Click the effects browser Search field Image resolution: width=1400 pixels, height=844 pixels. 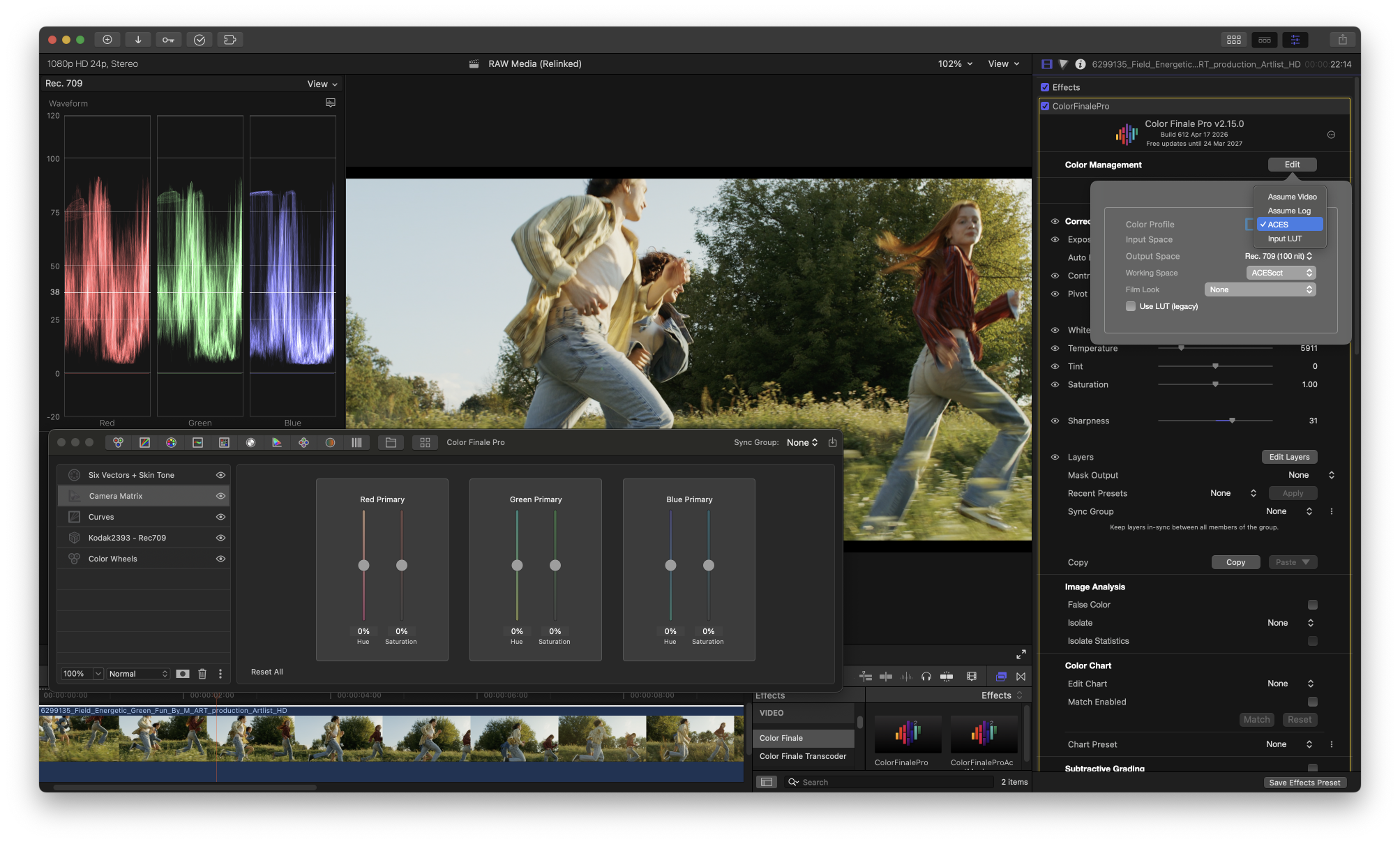[x=889, y=783]
